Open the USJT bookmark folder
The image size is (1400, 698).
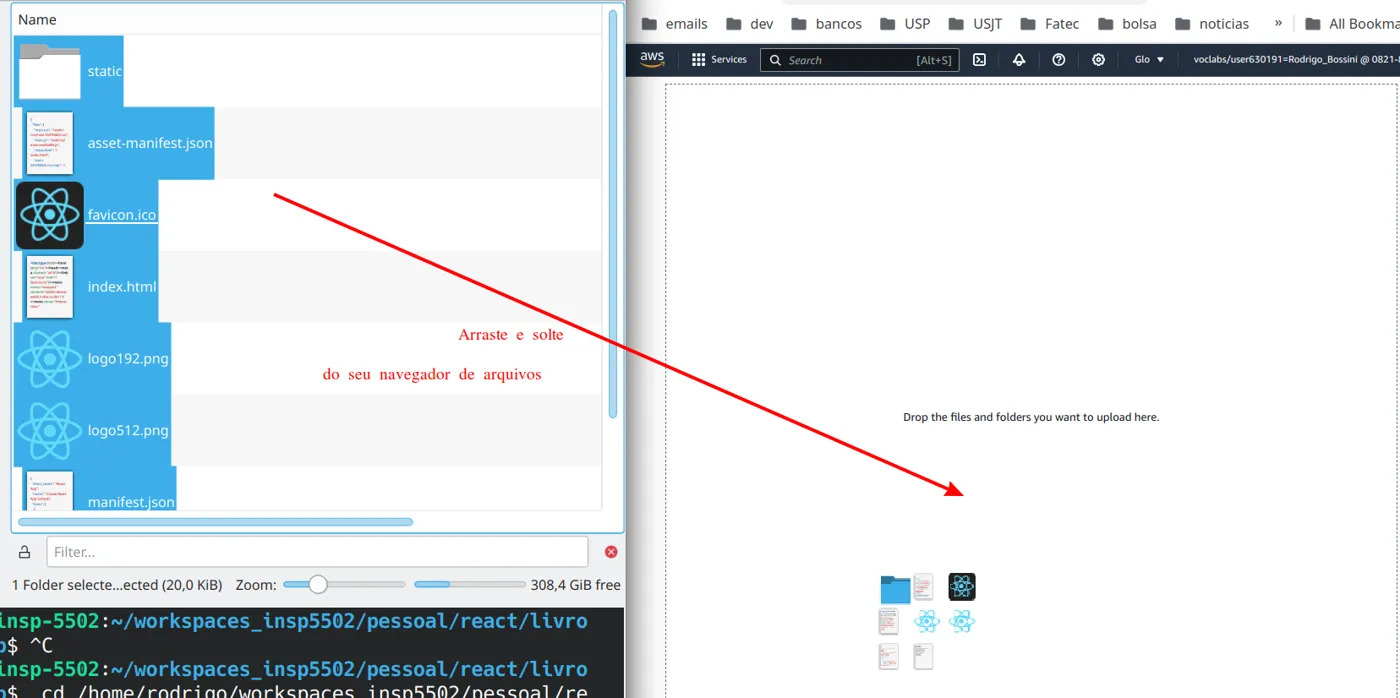[x=975, y=24]
